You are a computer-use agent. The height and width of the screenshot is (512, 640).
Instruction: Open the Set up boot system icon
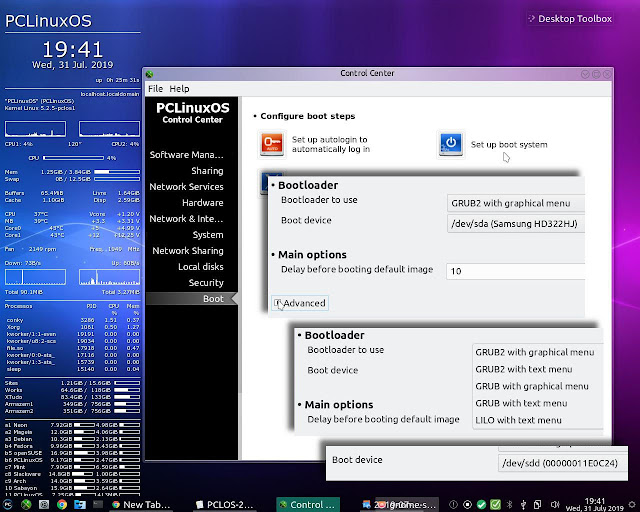[x=451, y=144]
